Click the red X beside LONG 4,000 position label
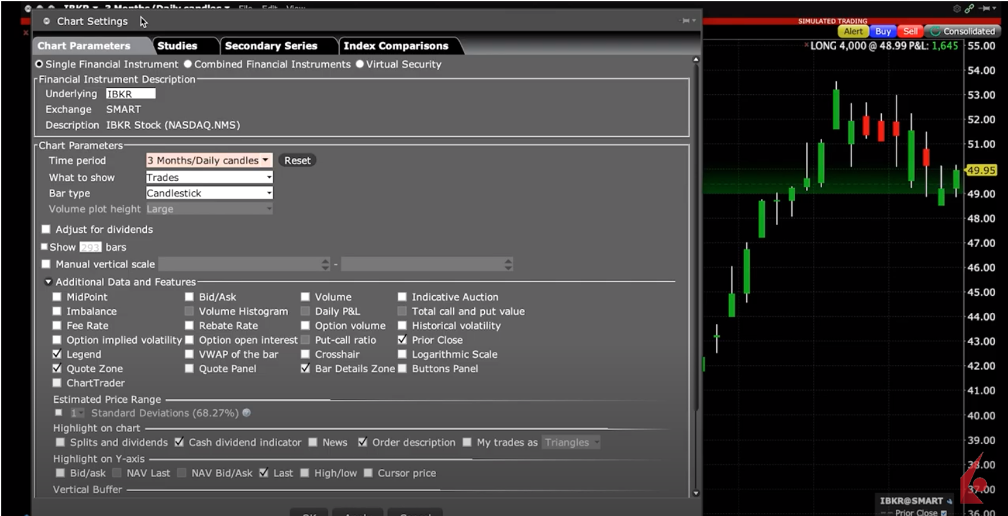The height and width of the screenshot is (516, 1008). [806, 46]
